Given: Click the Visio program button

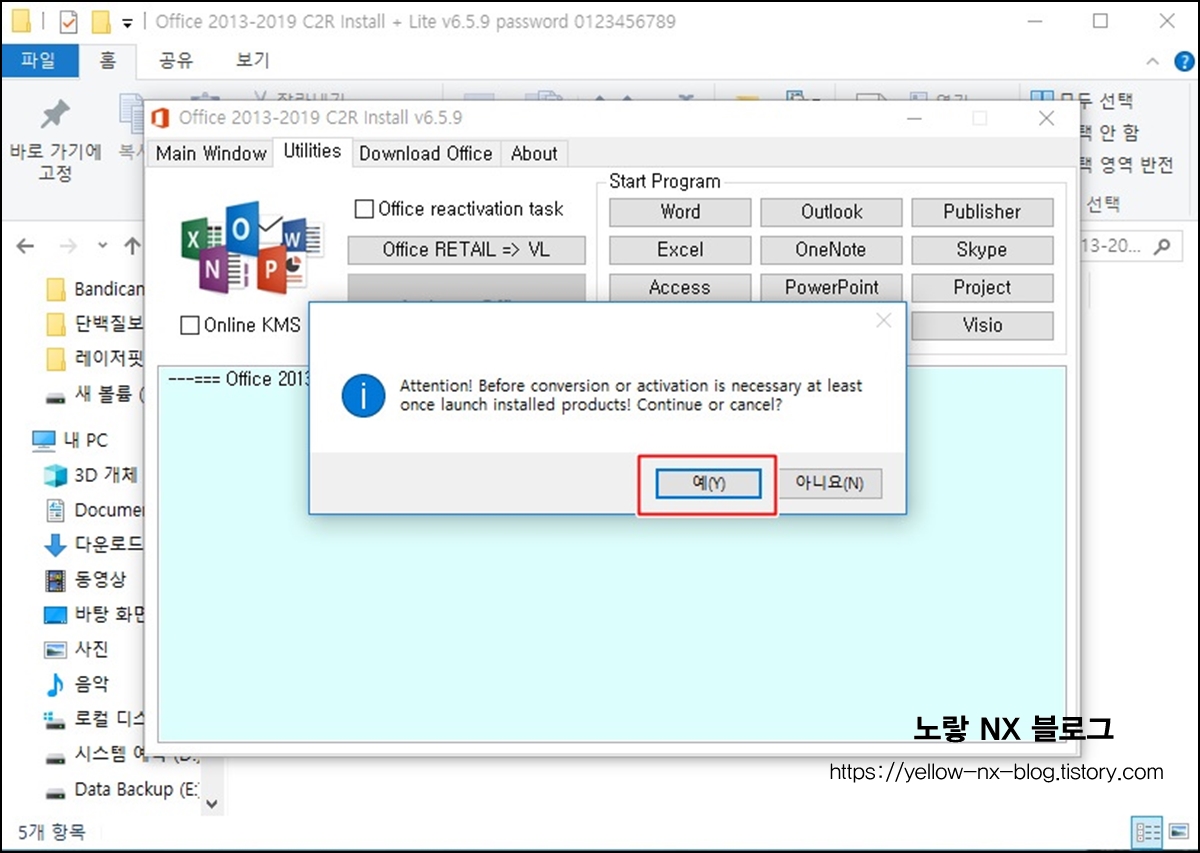Looking at the screenshot, I should (x=982, y=325).
